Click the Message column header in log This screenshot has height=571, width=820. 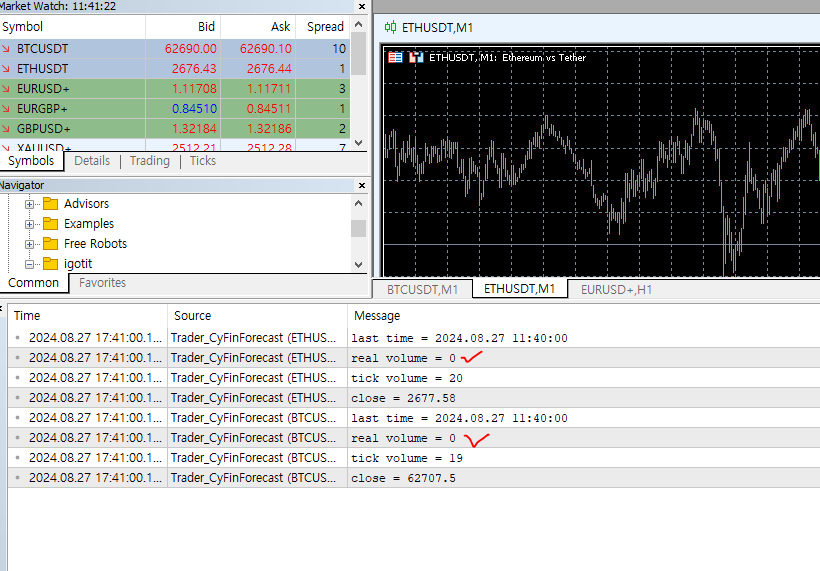(584, 316)
